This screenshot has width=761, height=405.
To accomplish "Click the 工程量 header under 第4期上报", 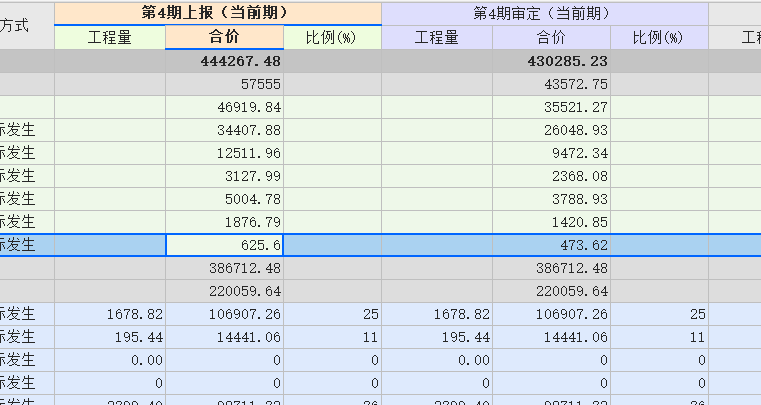I will [x=110, y=37].
